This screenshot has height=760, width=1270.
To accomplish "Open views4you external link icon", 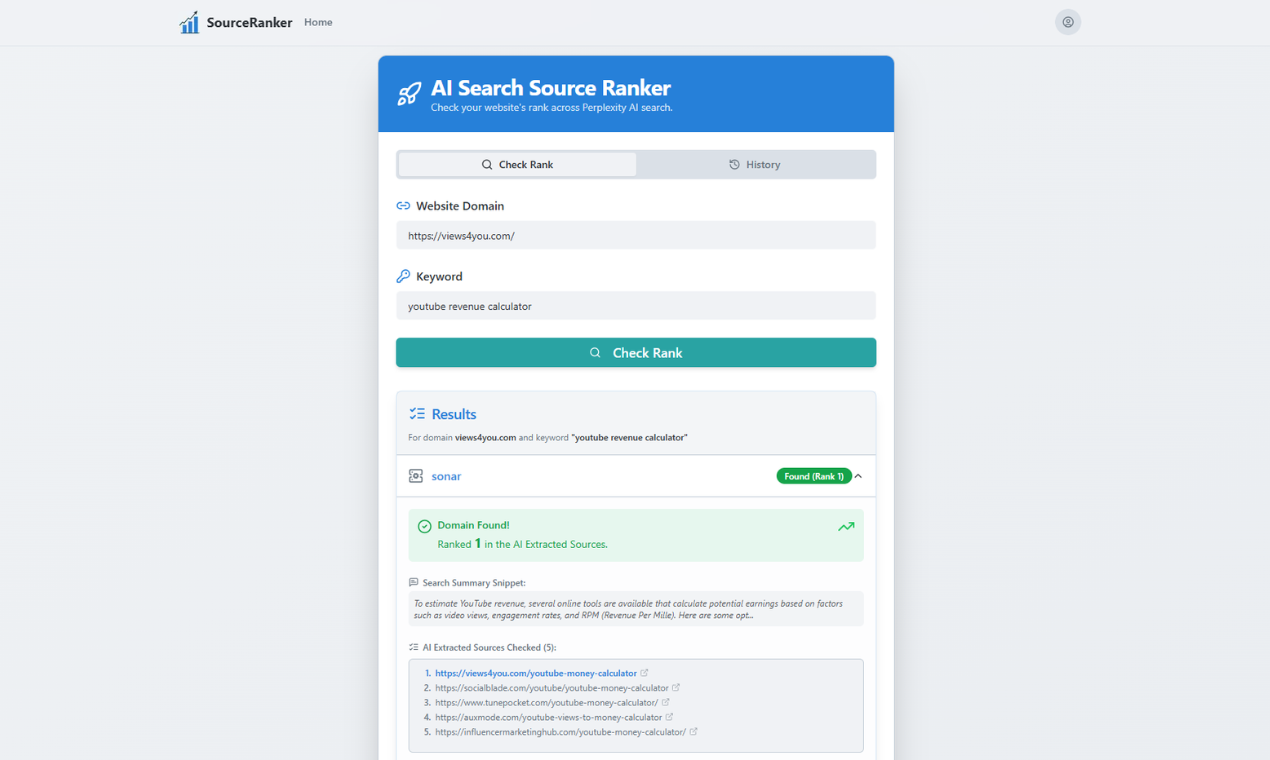I will click(644, 673).
